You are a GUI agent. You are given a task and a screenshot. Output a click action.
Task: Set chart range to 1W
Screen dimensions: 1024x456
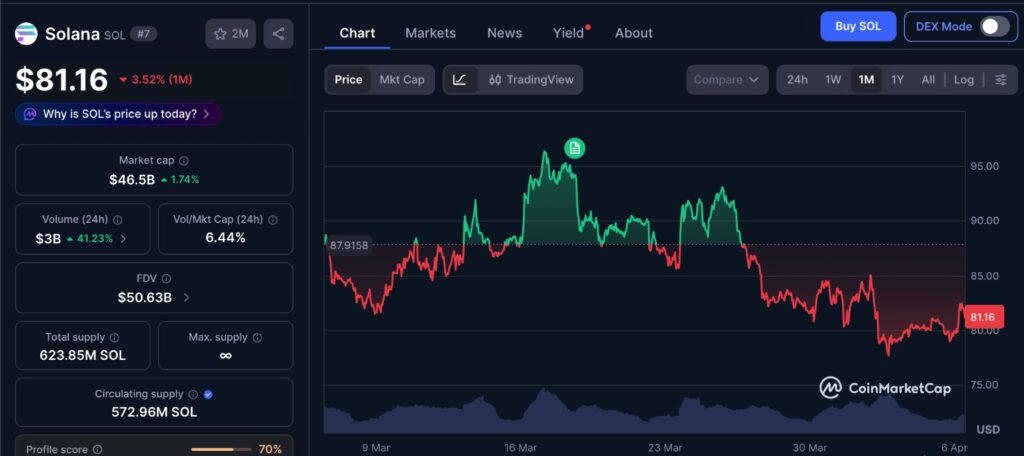[833, 80]
